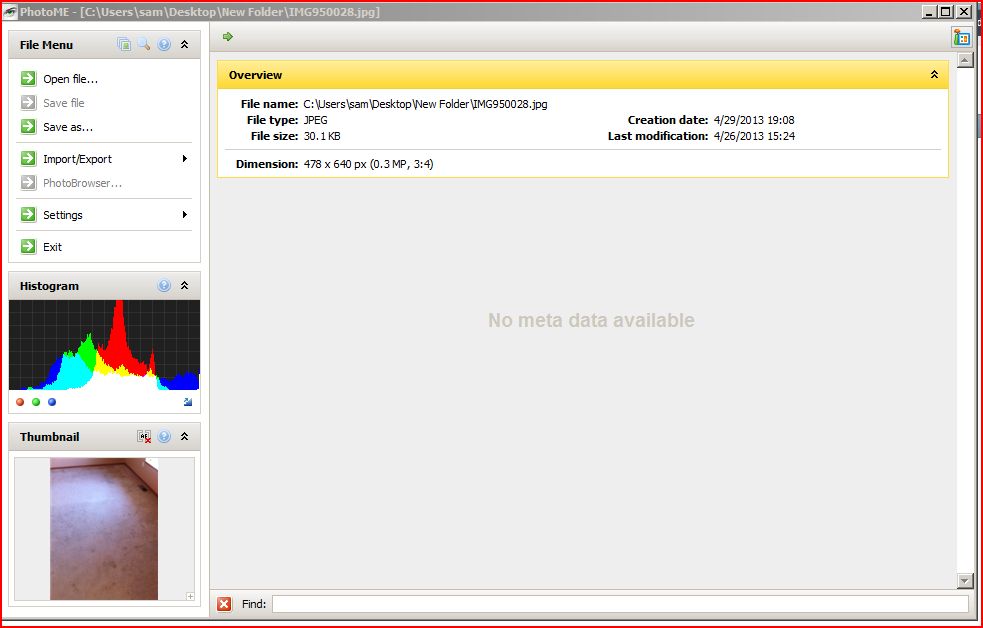Select Save as... in File Menu
This screenshot has height=628, width=983.
click(67, 127)
